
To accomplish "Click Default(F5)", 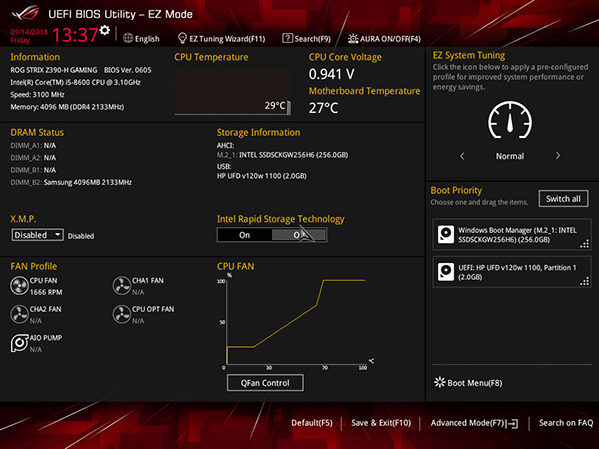I will [312, 423].
